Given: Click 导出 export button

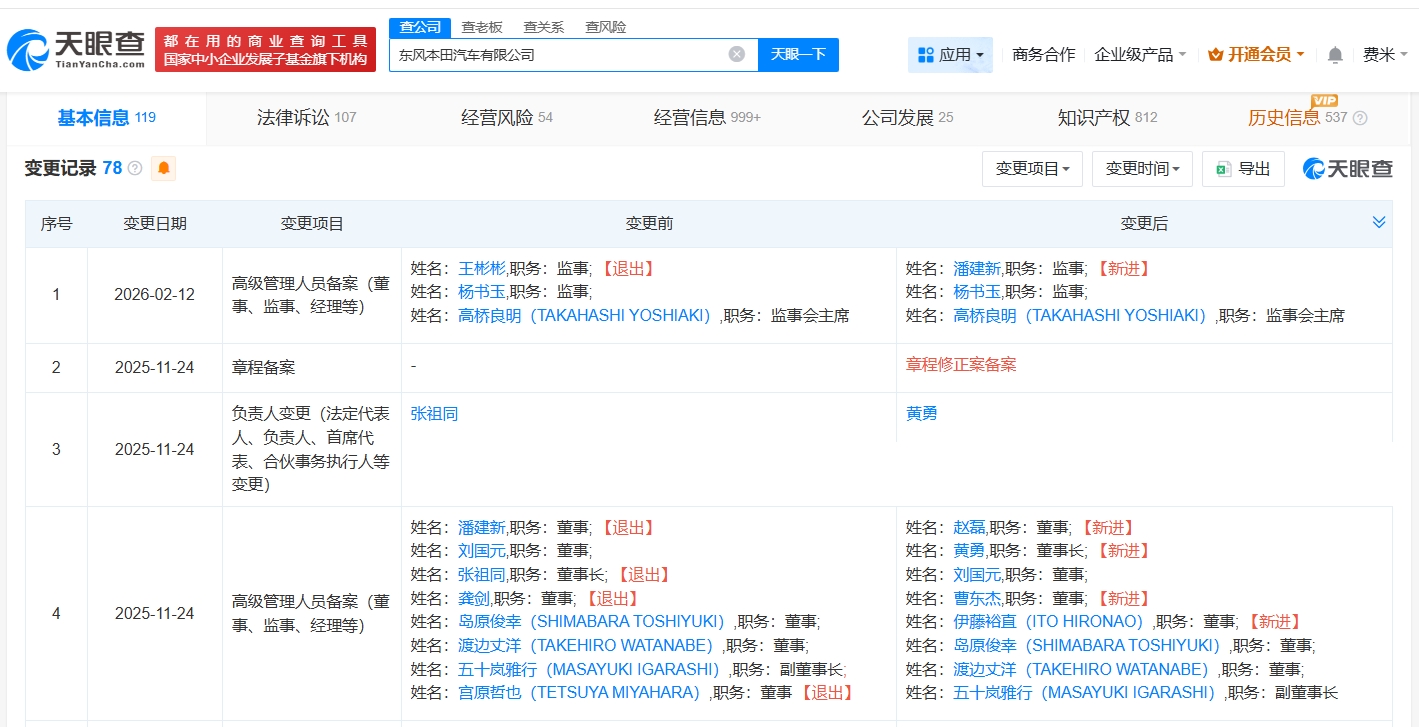Looking at the screenshot, I should (x=1243, y=169).
